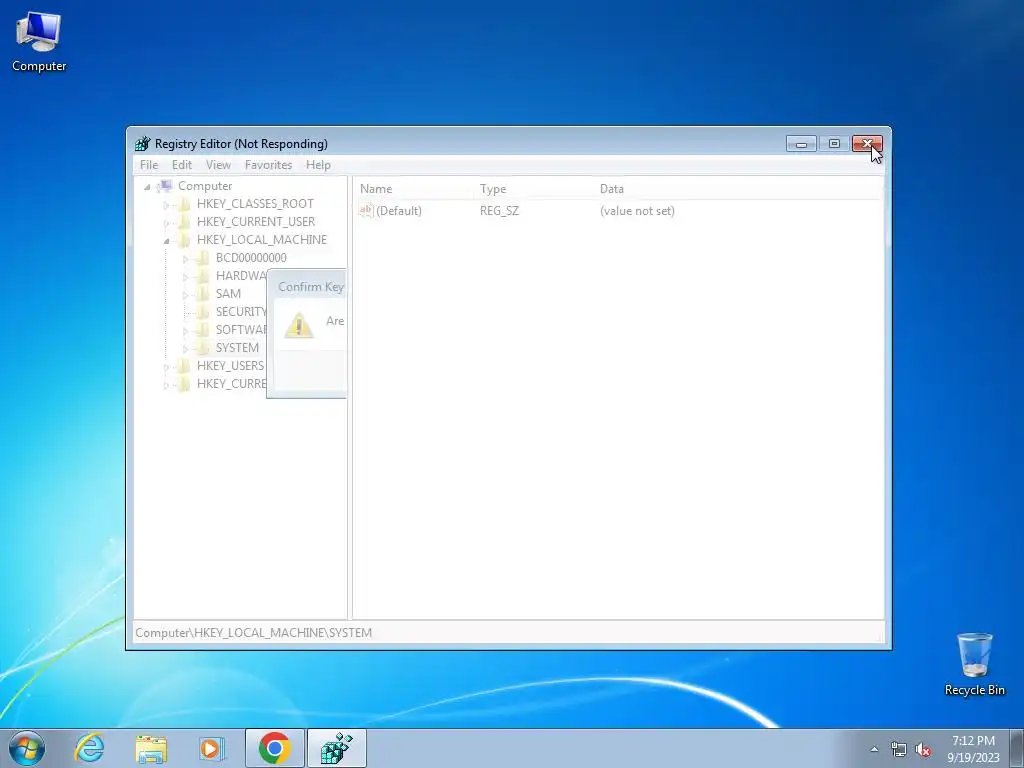The width and height of the screenshot is (1024, 768).
Task: Open the Computer desktop icon
Action: 39,41
